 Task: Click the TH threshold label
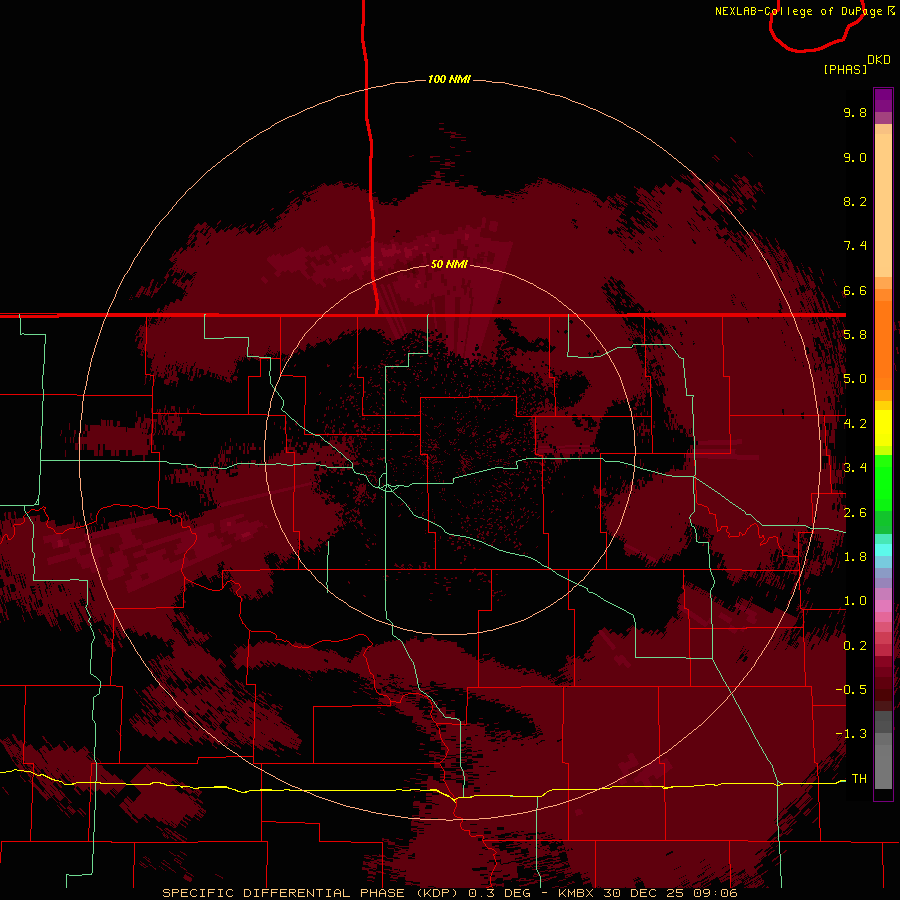[859, 778]
